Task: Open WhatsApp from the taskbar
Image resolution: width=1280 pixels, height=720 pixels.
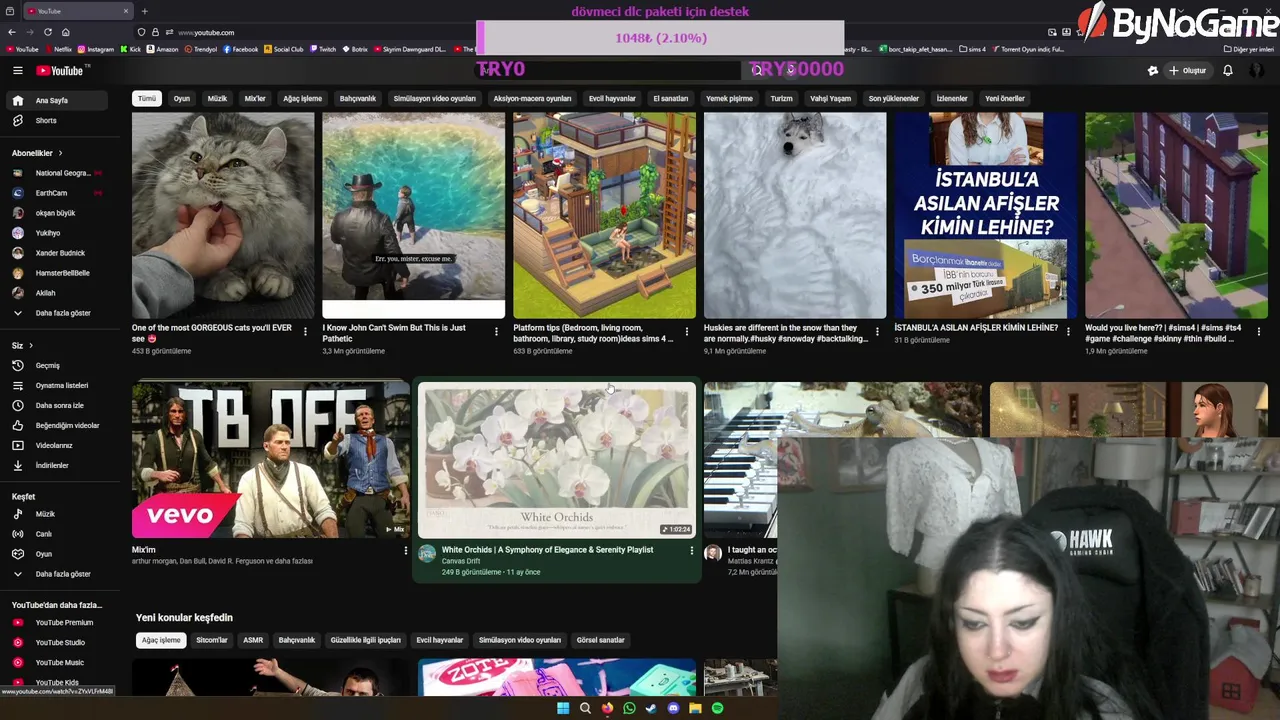Action: tap(629, 708)
